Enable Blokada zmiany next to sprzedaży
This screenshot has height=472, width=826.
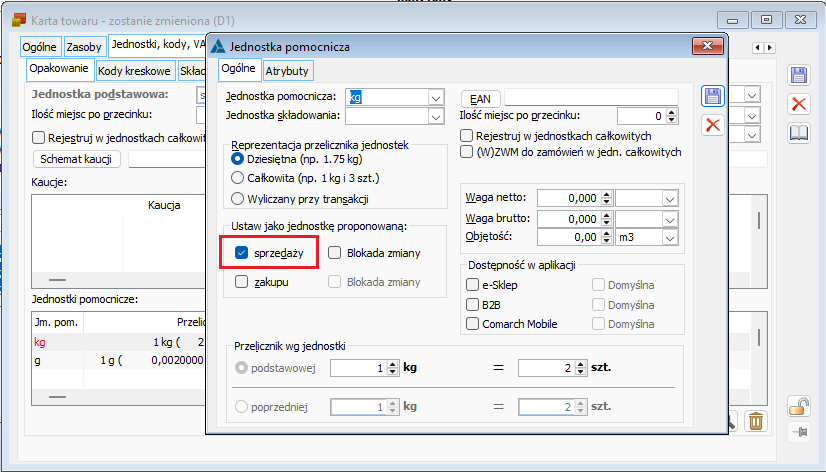335,253
